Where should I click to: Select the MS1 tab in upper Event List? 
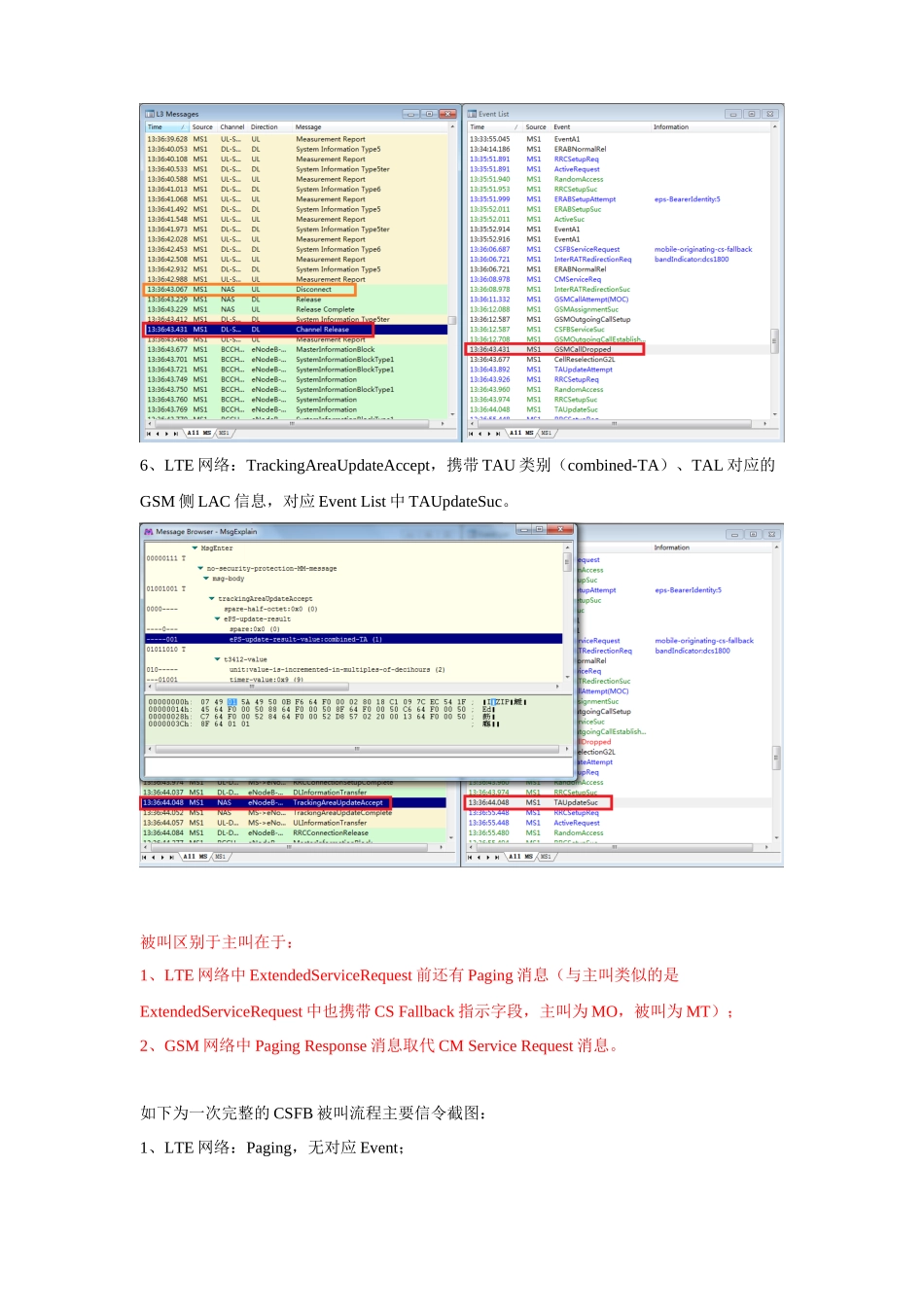coord(546,433)
